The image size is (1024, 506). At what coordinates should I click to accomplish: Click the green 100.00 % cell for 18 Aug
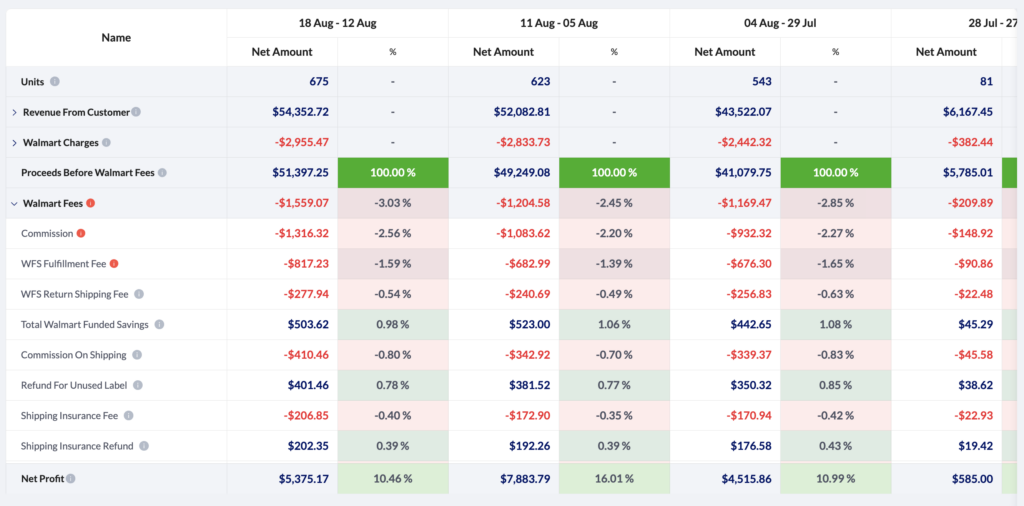[393, 173]
